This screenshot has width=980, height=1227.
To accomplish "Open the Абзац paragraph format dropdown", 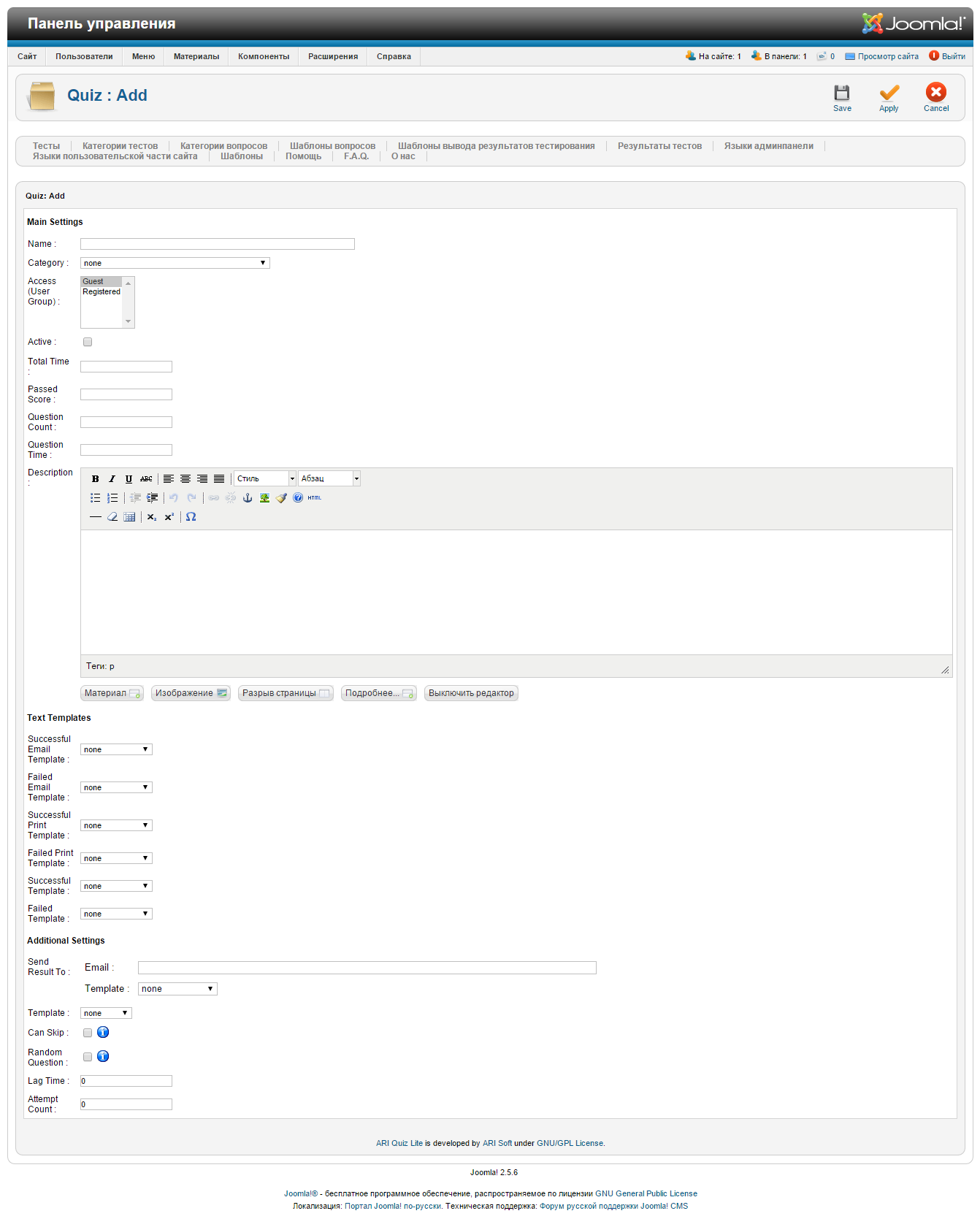I will pos(329,479).
